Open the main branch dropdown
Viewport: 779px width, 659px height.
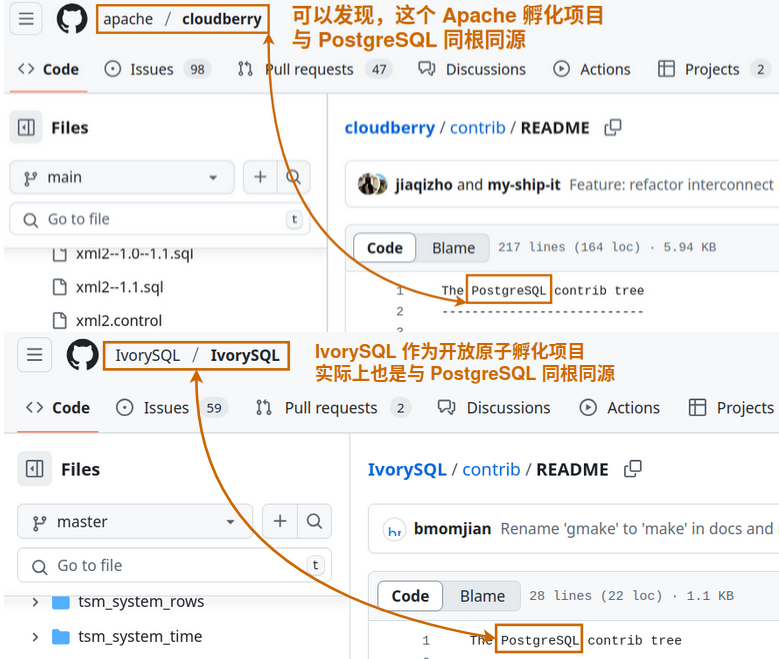pyautogui.click(x=122, y=177)
